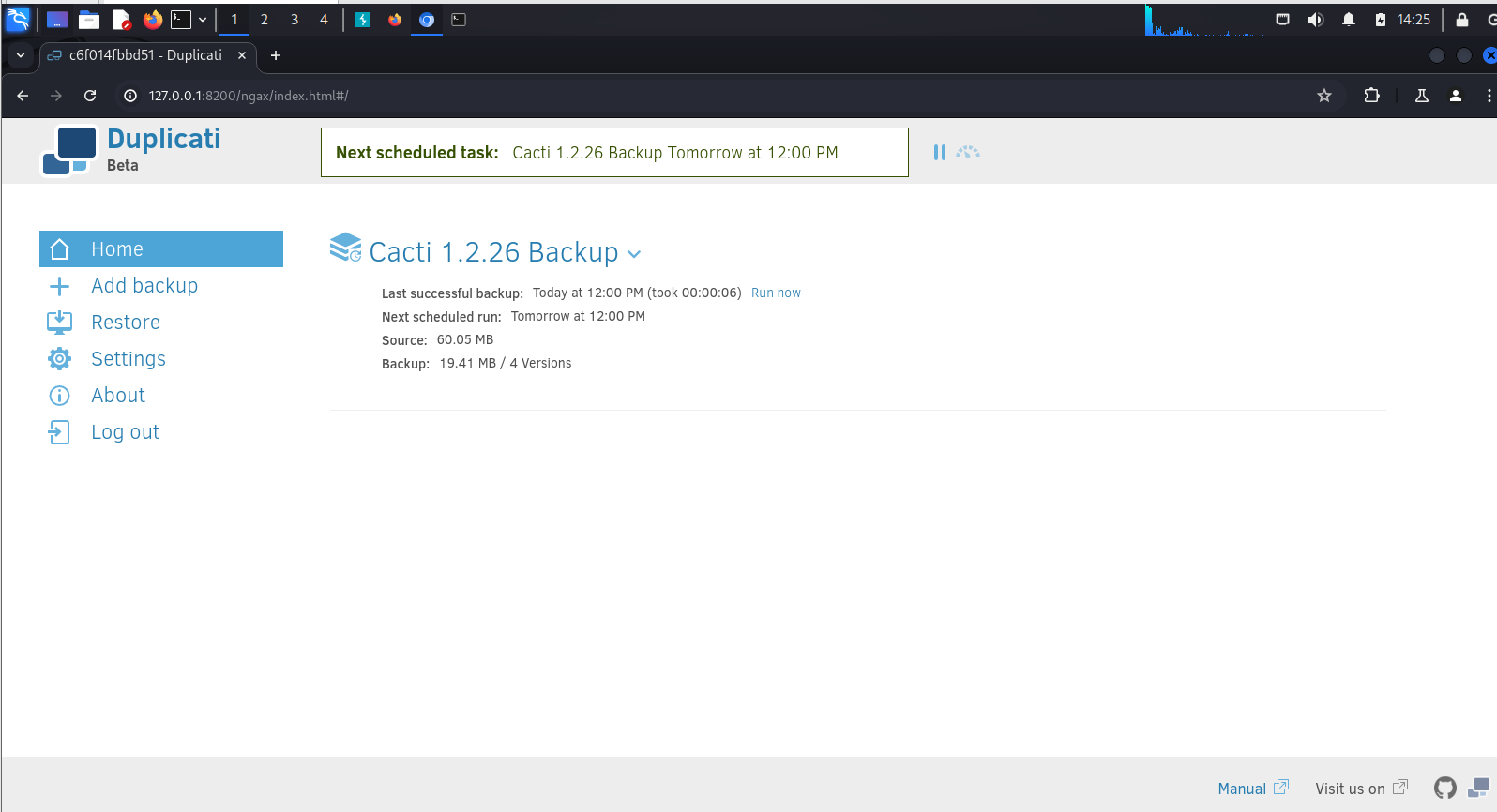
Task: Expand the terminal launcher dropdown arrow
Action: [203, 20]
